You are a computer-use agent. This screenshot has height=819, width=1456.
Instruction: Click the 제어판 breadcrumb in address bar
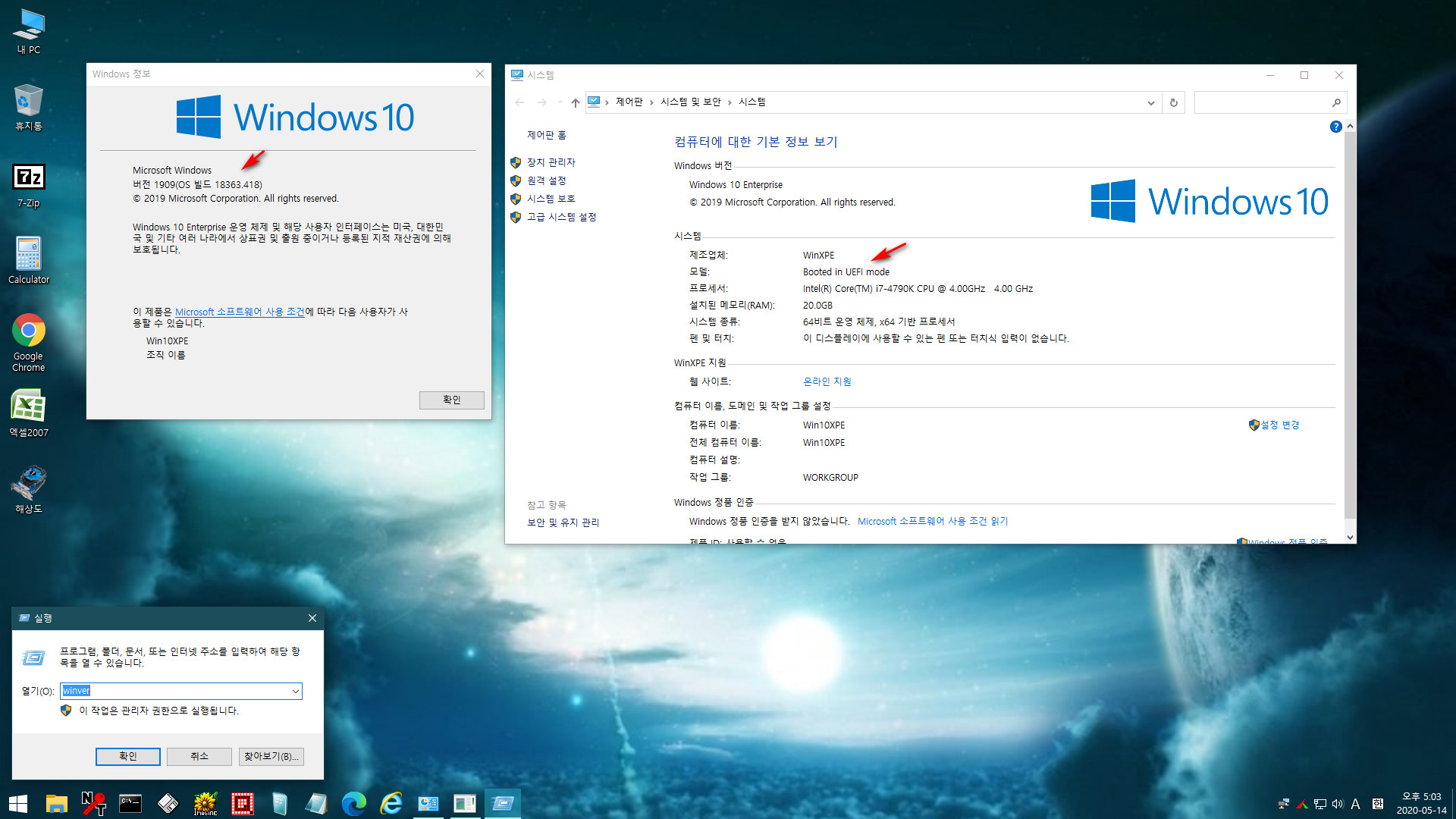(x=629, y=102)
